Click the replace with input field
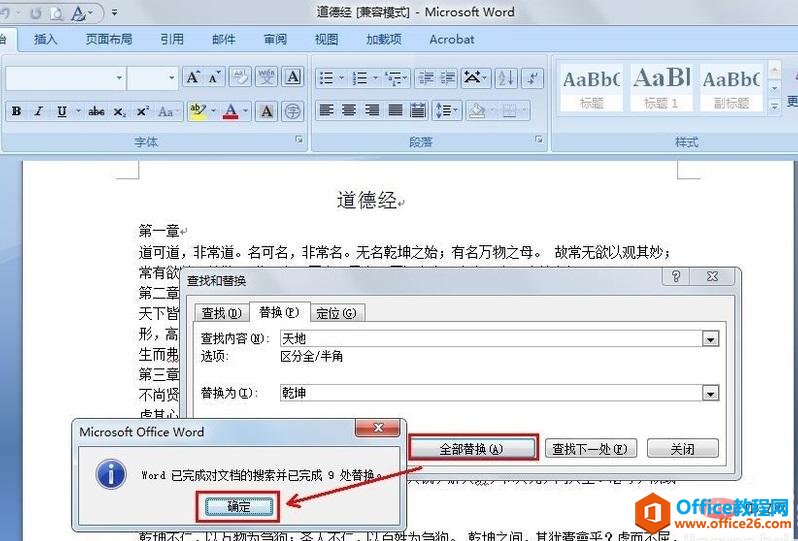The image size is (798, 541). (491, 393)
